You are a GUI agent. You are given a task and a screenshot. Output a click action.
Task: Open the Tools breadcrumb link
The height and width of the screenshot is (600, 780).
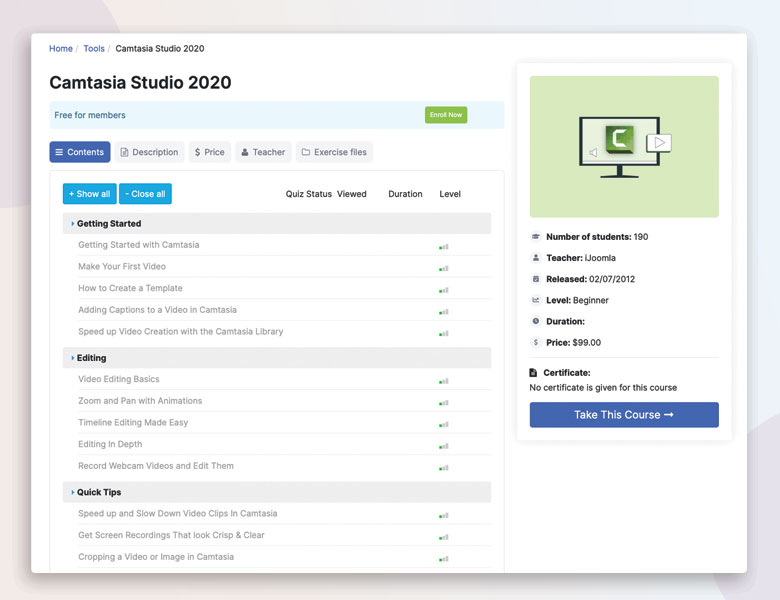click(x=94, y=48)
